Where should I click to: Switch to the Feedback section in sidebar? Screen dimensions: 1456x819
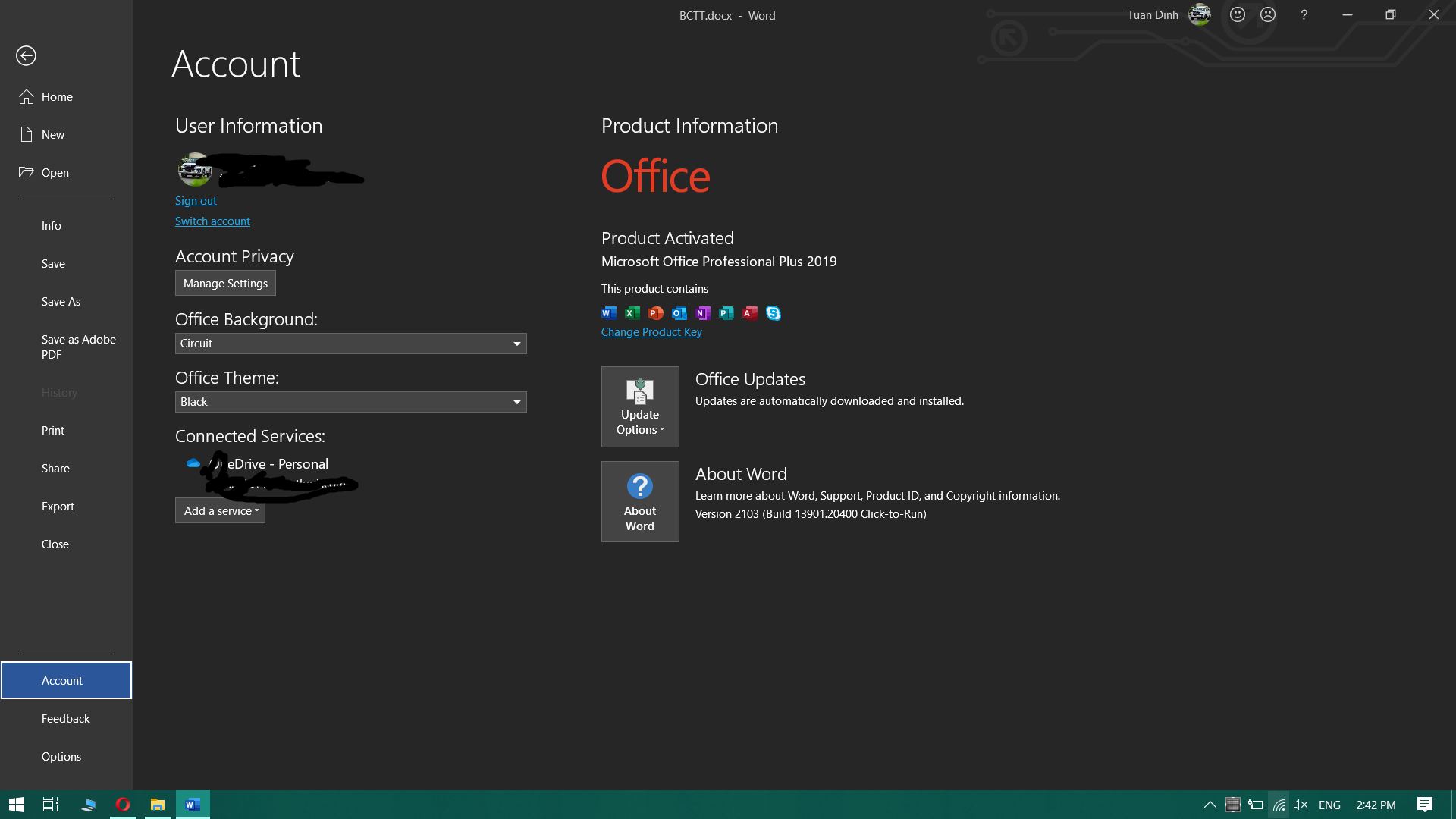pos(66,718)
